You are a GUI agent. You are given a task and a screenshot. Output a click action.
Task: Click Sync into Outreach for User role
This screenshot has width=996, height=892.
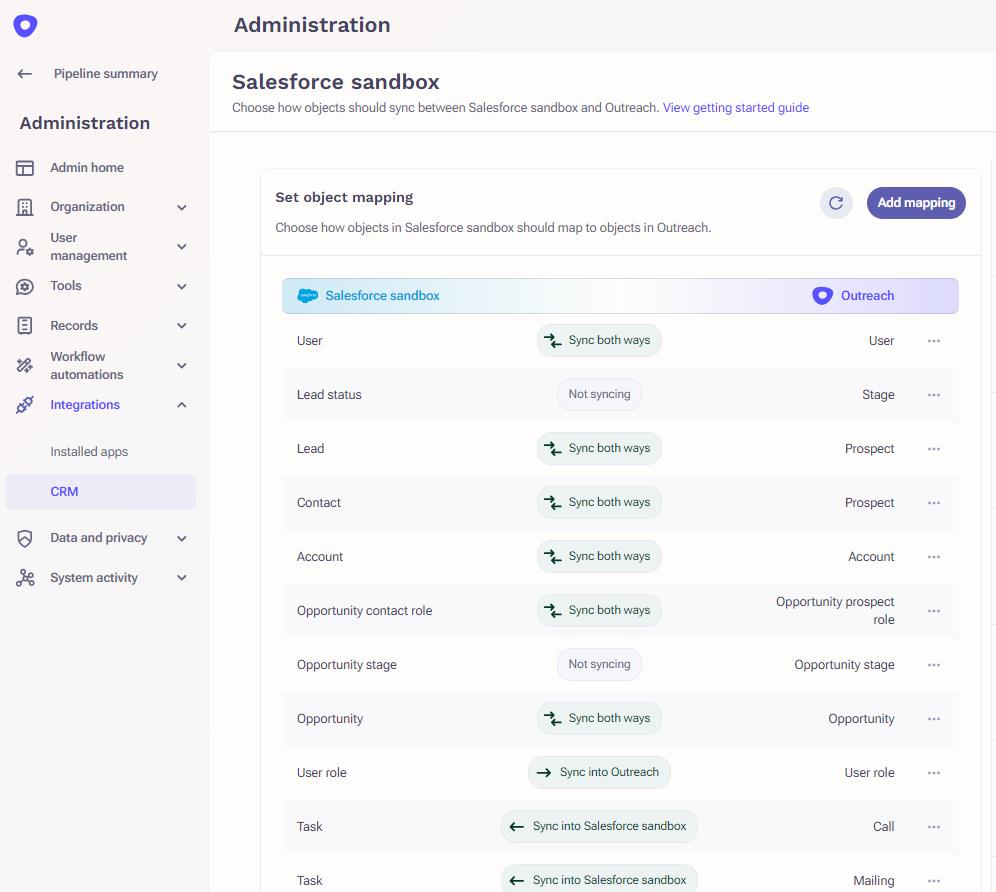click(x=599, y=773)
